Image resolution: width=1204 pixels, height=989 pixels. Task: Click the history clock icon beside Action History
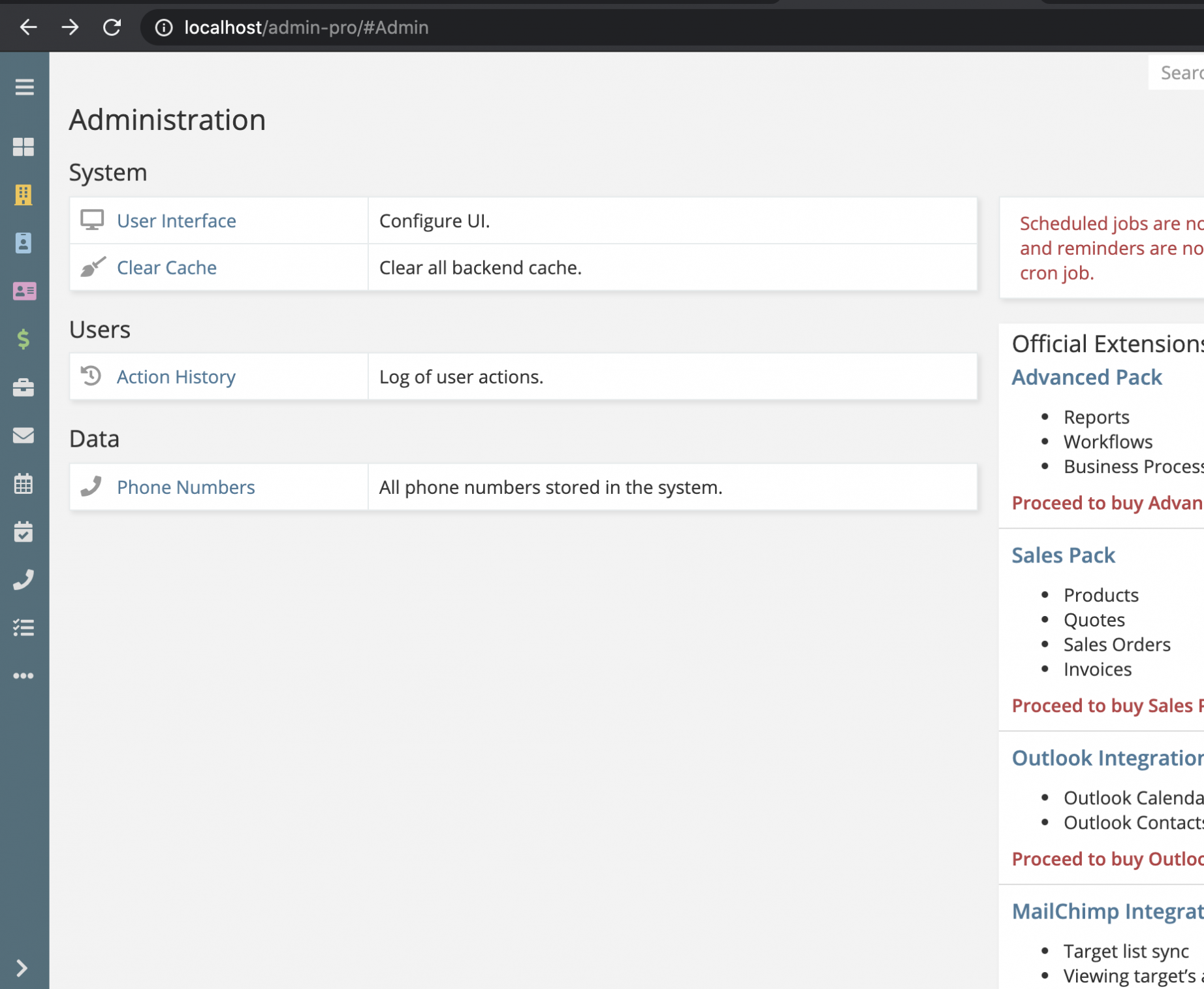point(91,376)
